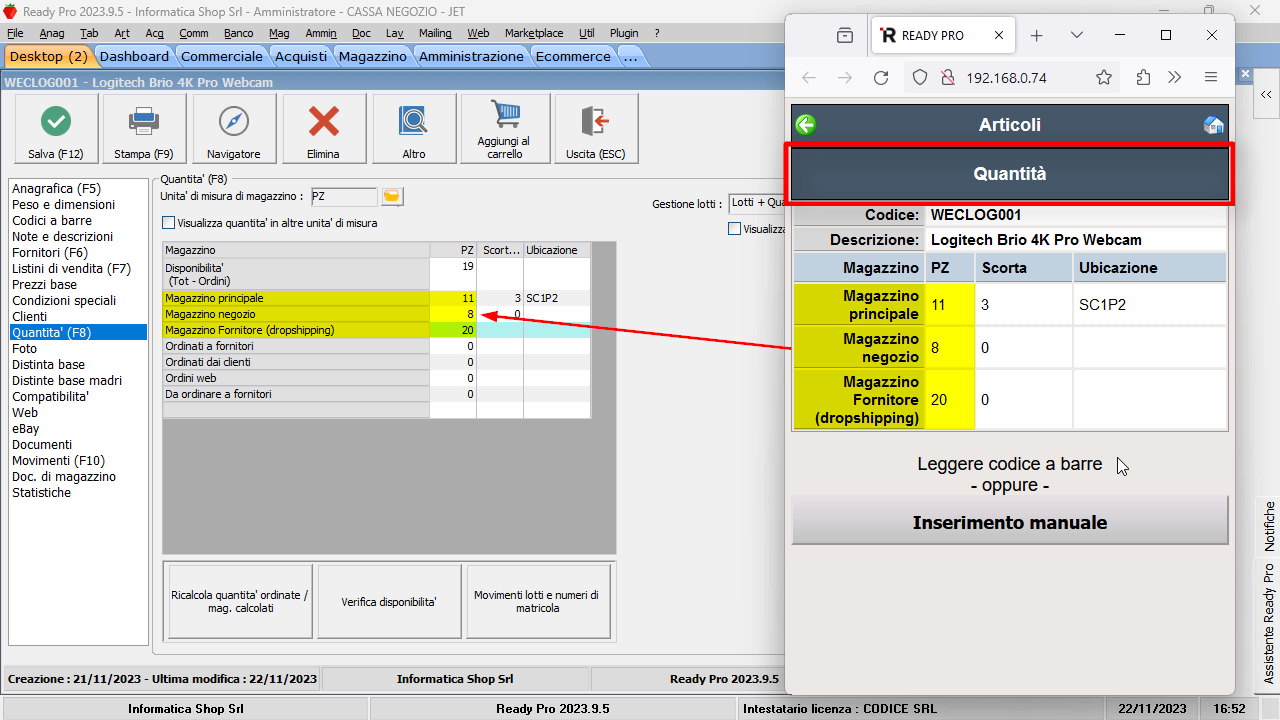Click Magazzino Fornitore (dropshipping) desktop row
The image size is (1280, 720).
376,330
